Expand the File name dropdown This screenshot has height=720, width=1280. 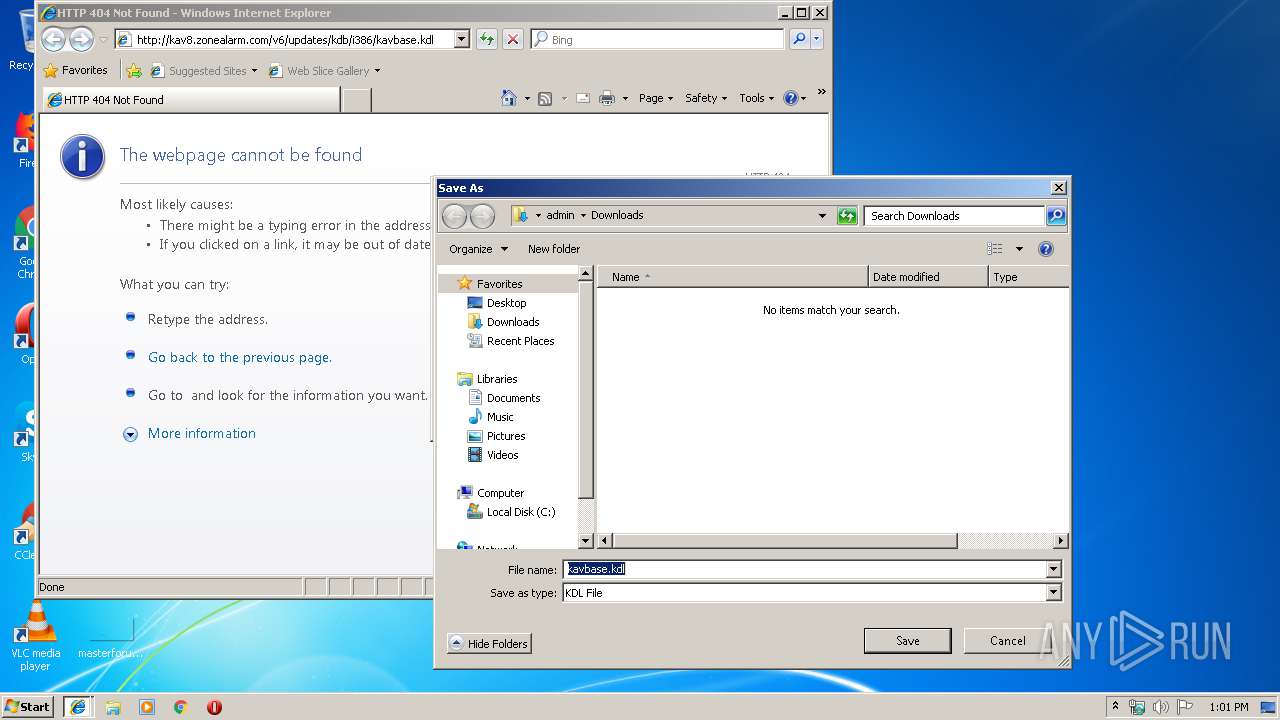pyautogui.click(x=1053, y=569)
